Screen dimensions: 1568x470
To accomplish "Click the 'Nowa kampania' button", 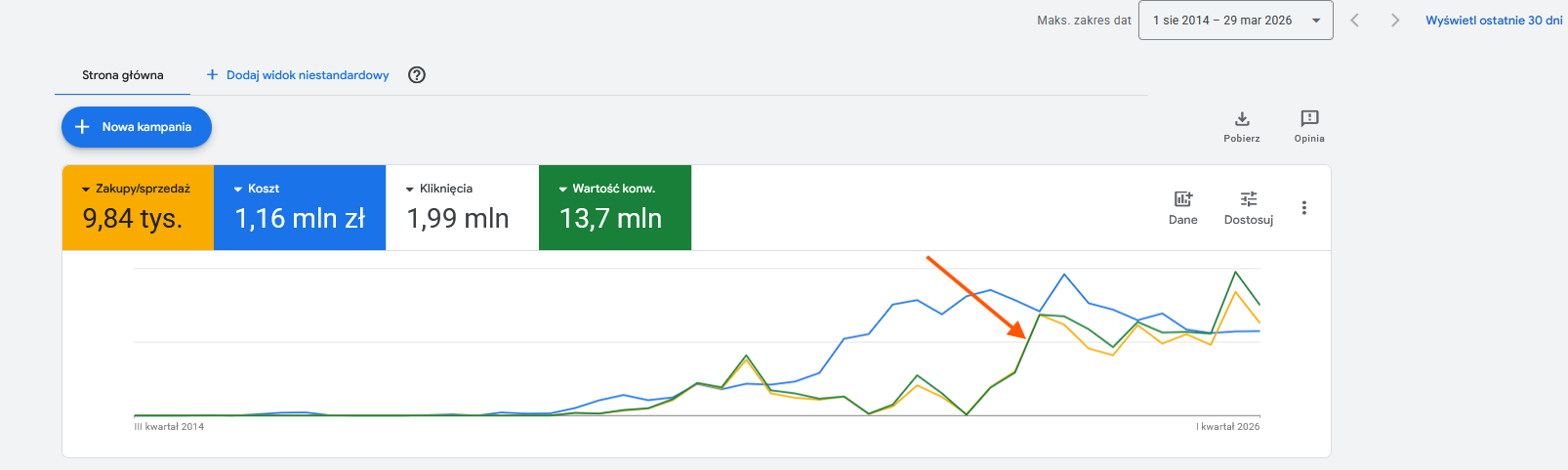I will point(137,127).
